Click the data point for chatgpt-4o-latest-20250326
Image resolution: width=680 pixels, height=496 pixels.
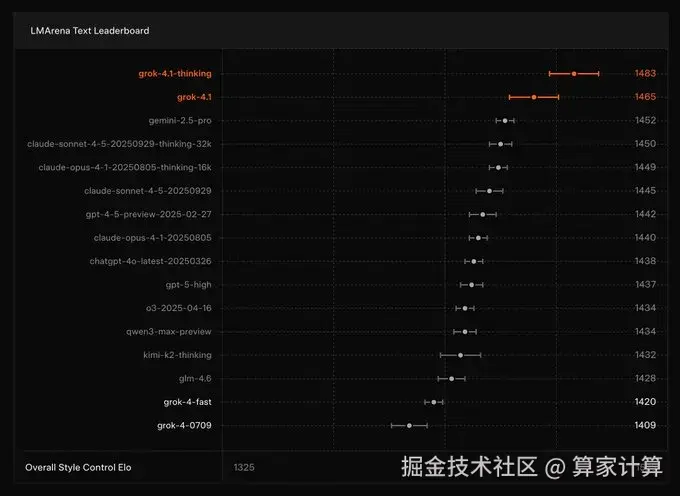pyautogui.click(x=474, y=261)
